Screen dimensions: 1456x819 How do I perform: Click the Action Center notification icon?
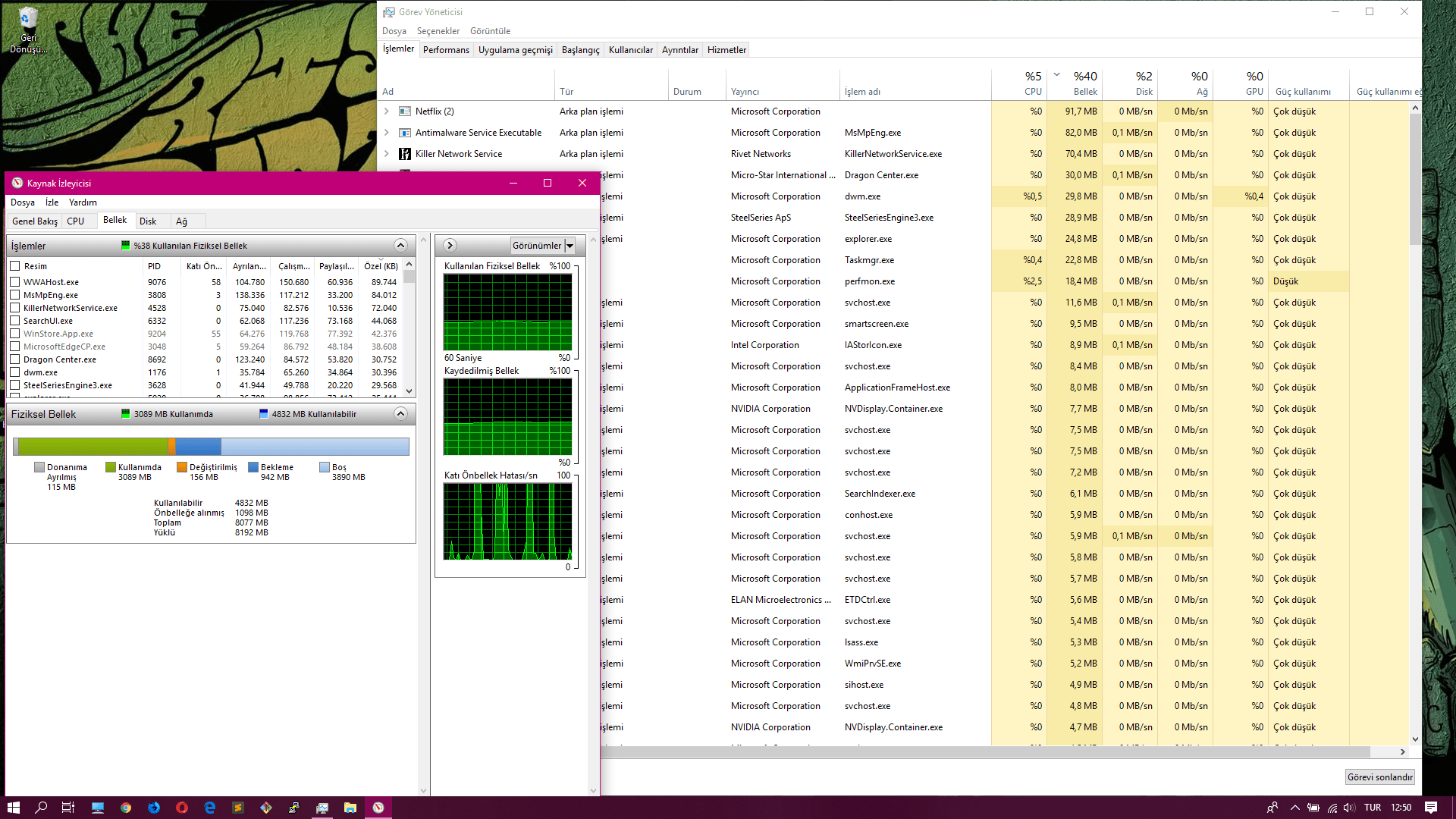point(1430,808)
